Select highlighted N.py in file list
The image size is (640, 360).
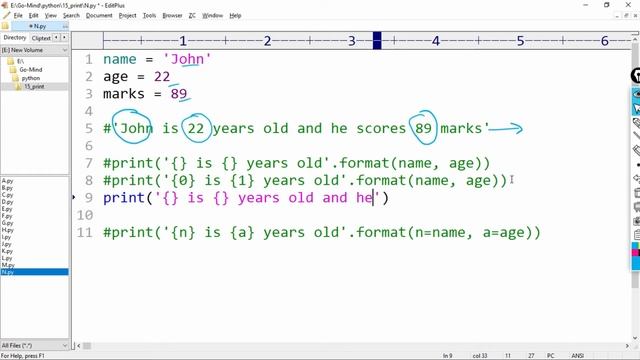(x=34, y=272)
